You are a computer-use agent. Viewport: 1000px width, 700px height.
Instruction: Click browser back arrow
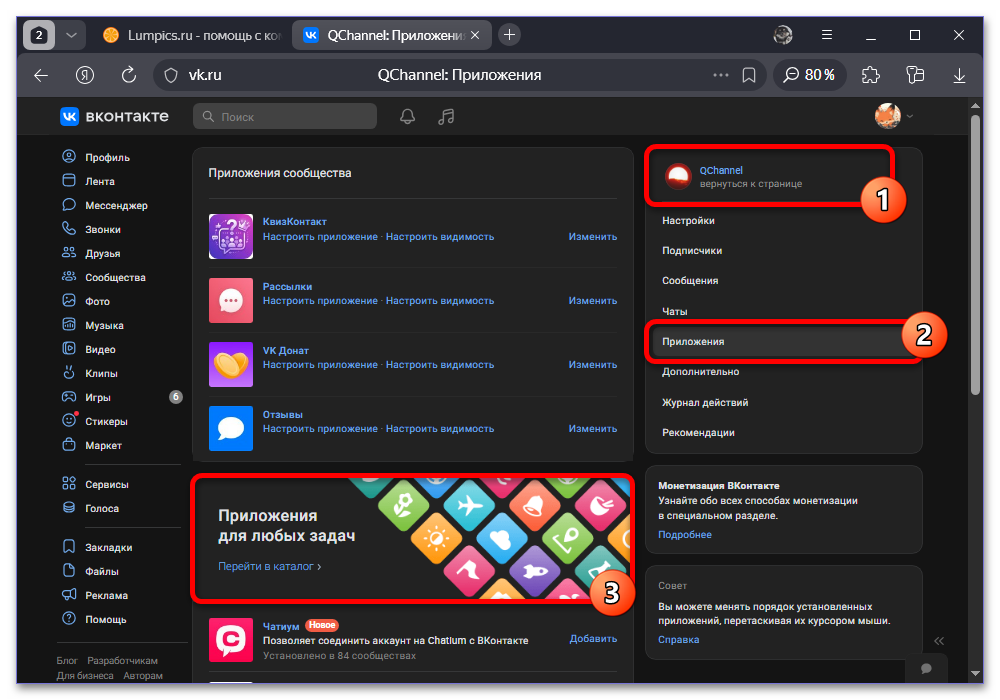pos(41,75)
